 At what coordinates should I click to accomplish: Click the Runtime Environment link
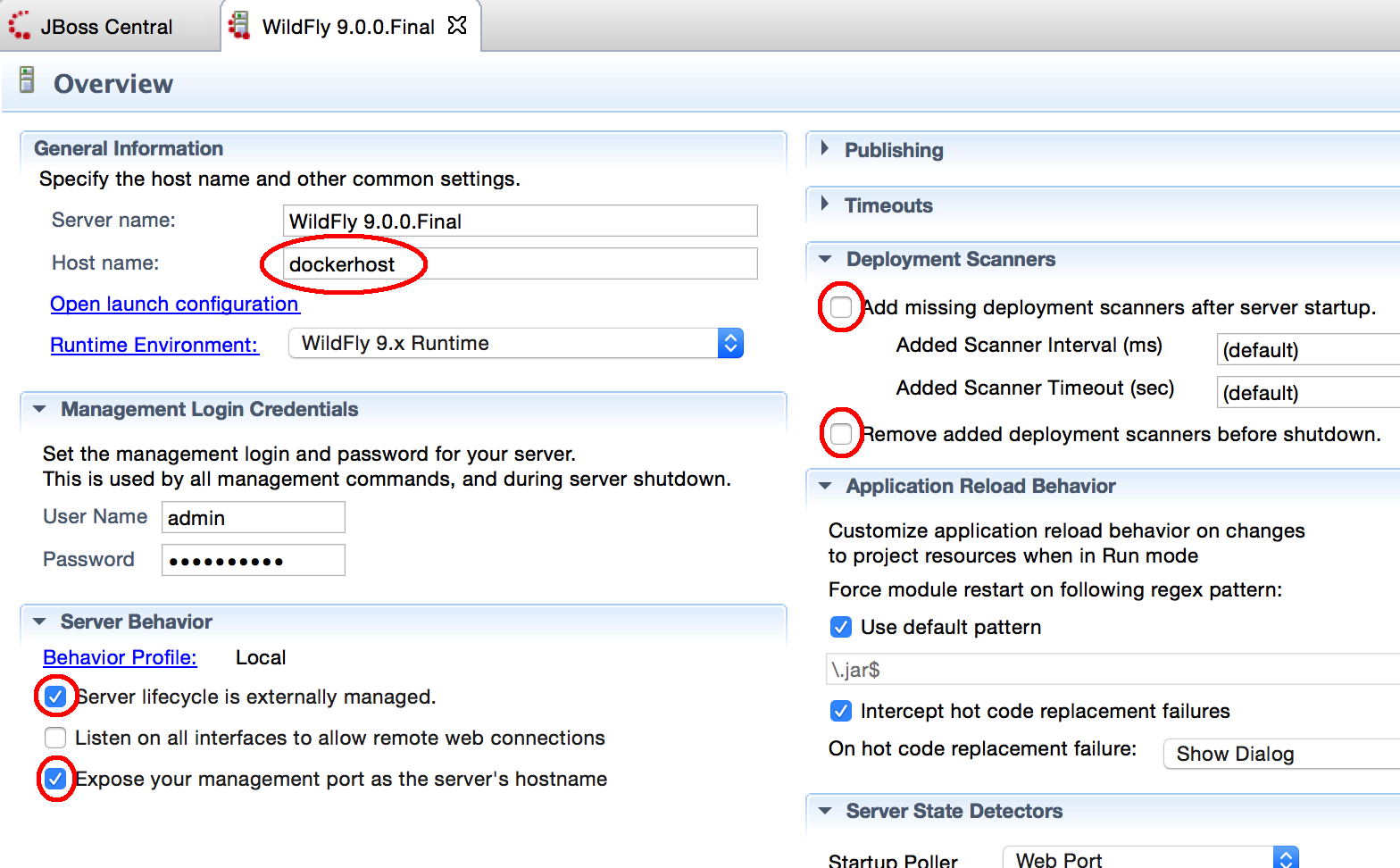tap(154, 345)
